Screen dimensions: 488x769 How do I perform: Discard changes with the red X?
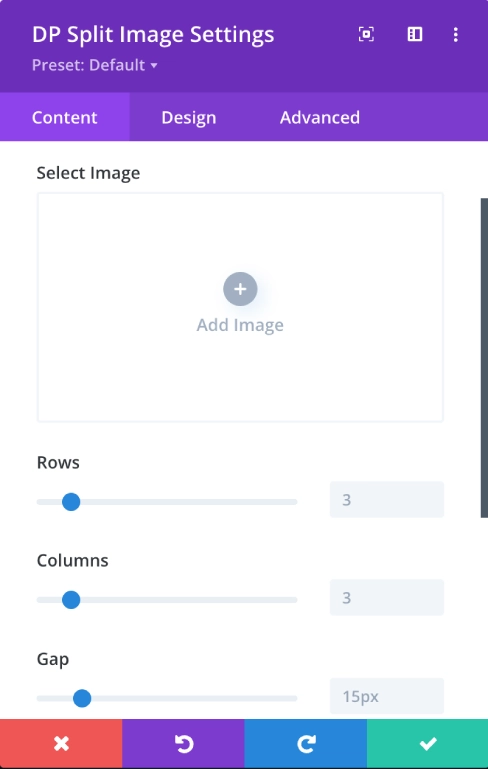pos(61,743)
